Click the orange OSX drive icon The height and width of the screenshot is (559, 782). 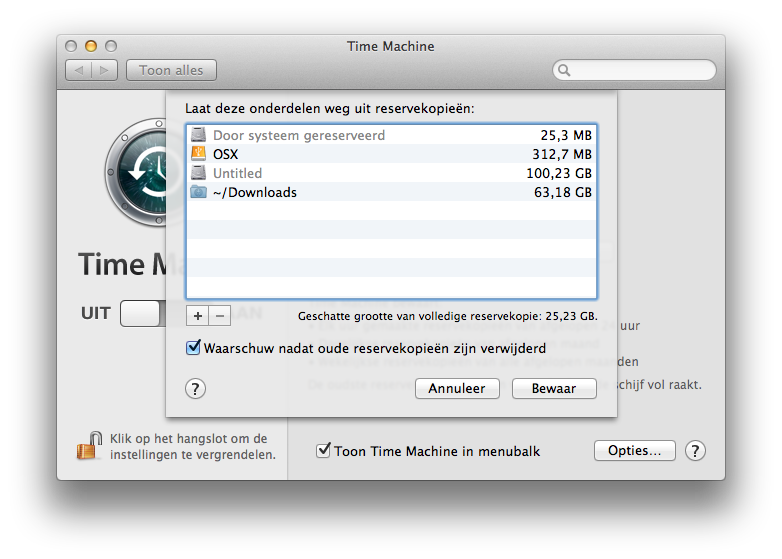(x=198, y=154)
